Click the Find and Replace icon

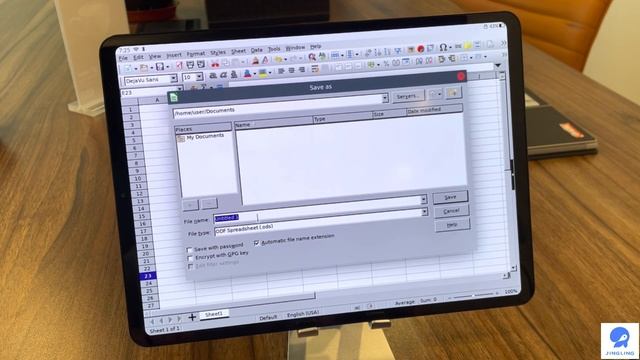[312, 57]
